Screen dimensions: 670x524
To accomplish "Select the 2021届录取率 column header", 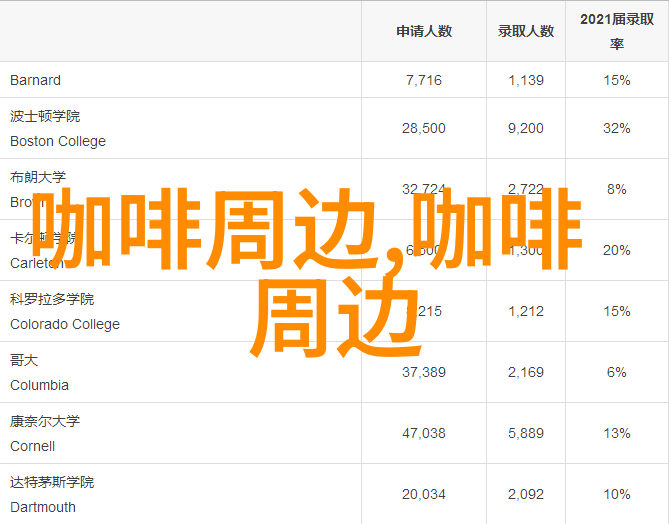I will 617,31.
